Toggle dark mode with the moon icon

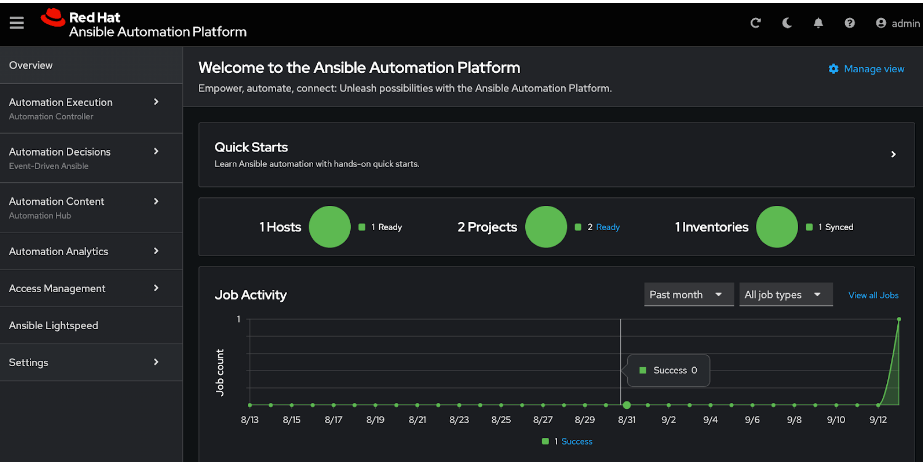click(x=786, y=23)
